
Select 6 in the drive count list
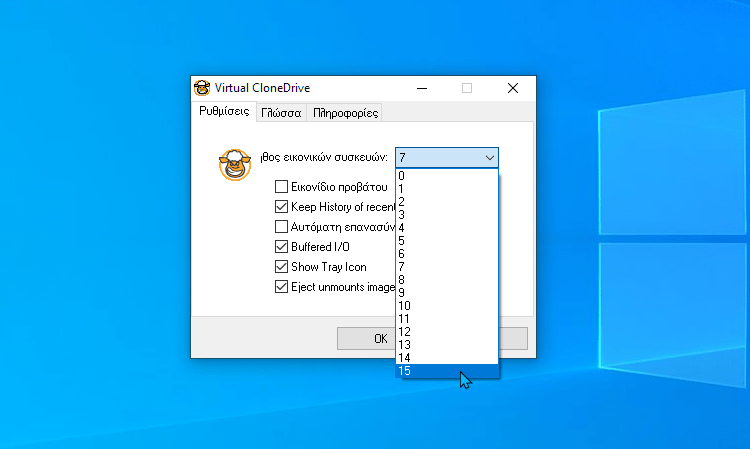(x=447, y=253)
